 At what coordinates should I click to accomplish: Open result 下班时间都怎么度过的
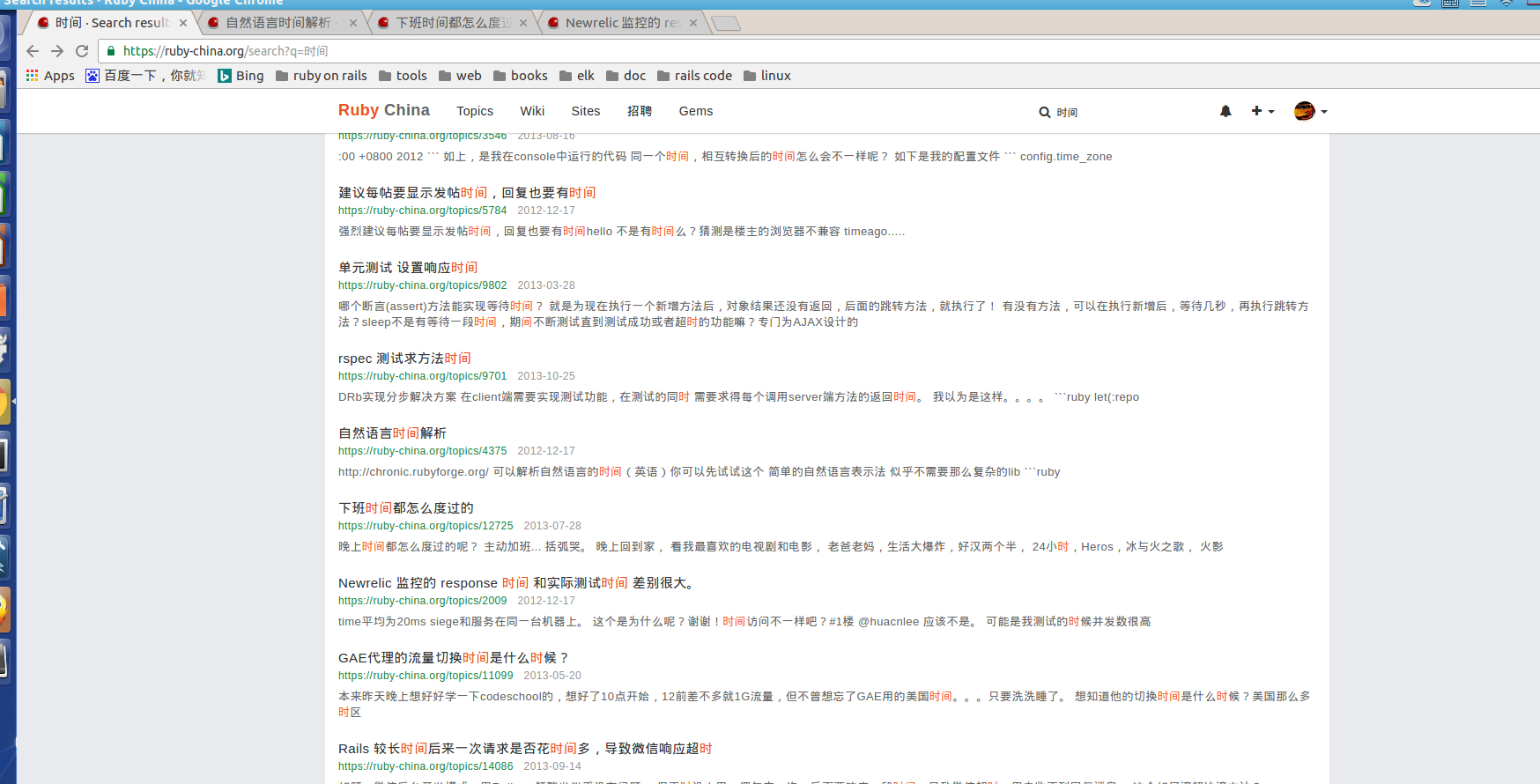(x=406, y=508)
